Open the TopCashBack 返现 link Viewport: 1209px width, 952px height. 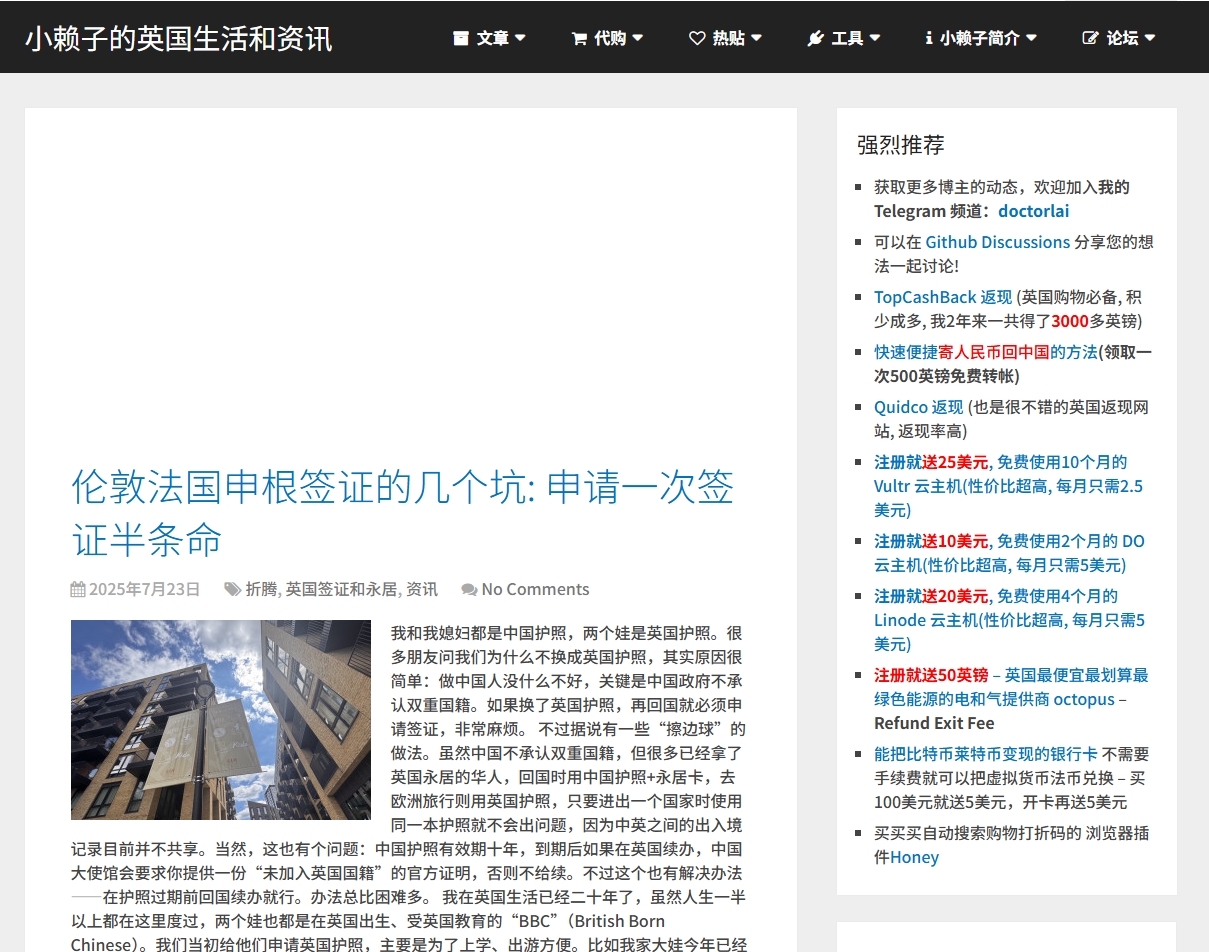point(941,297)
